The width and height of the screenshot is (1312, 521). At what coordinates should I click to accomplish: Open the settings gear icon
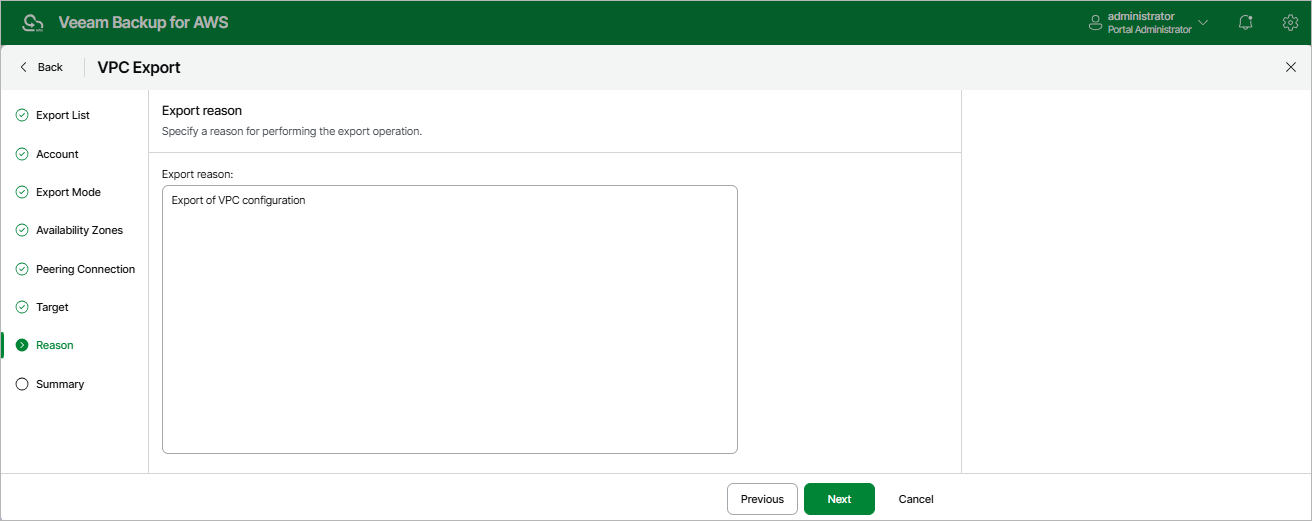pos(1290,22)
